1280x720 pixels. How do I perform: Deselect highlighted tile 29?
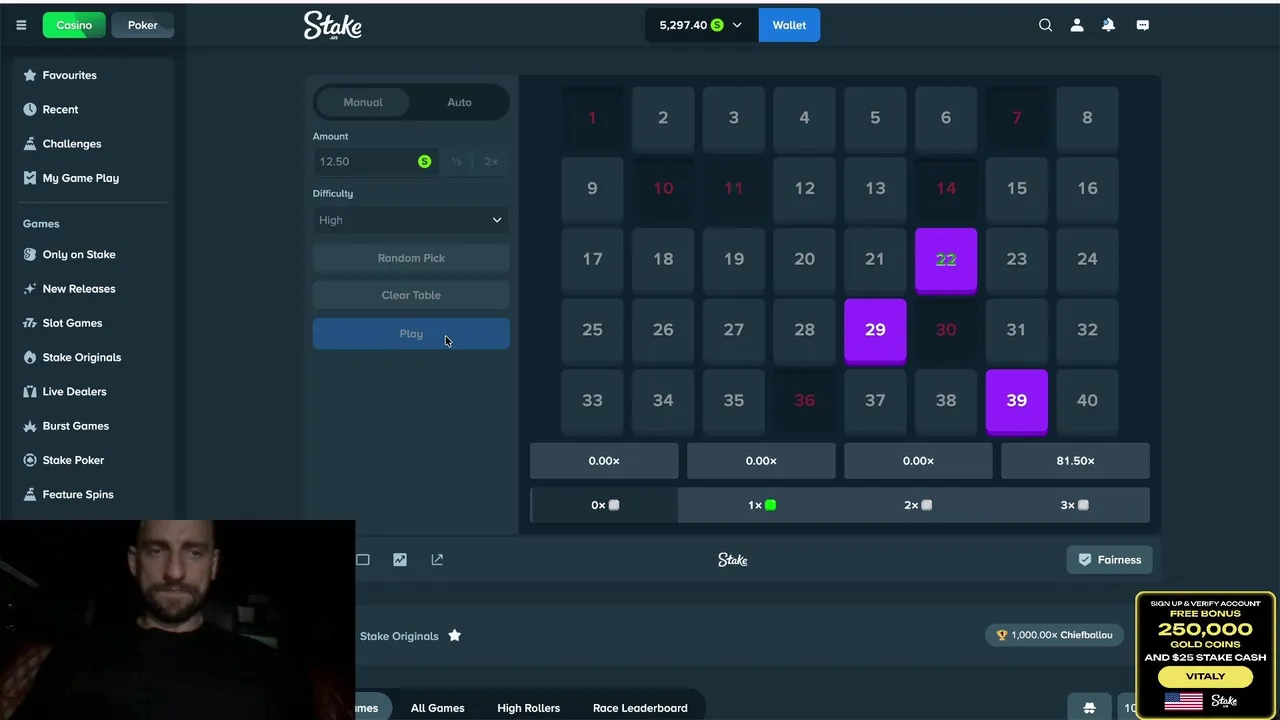point(875,330)
